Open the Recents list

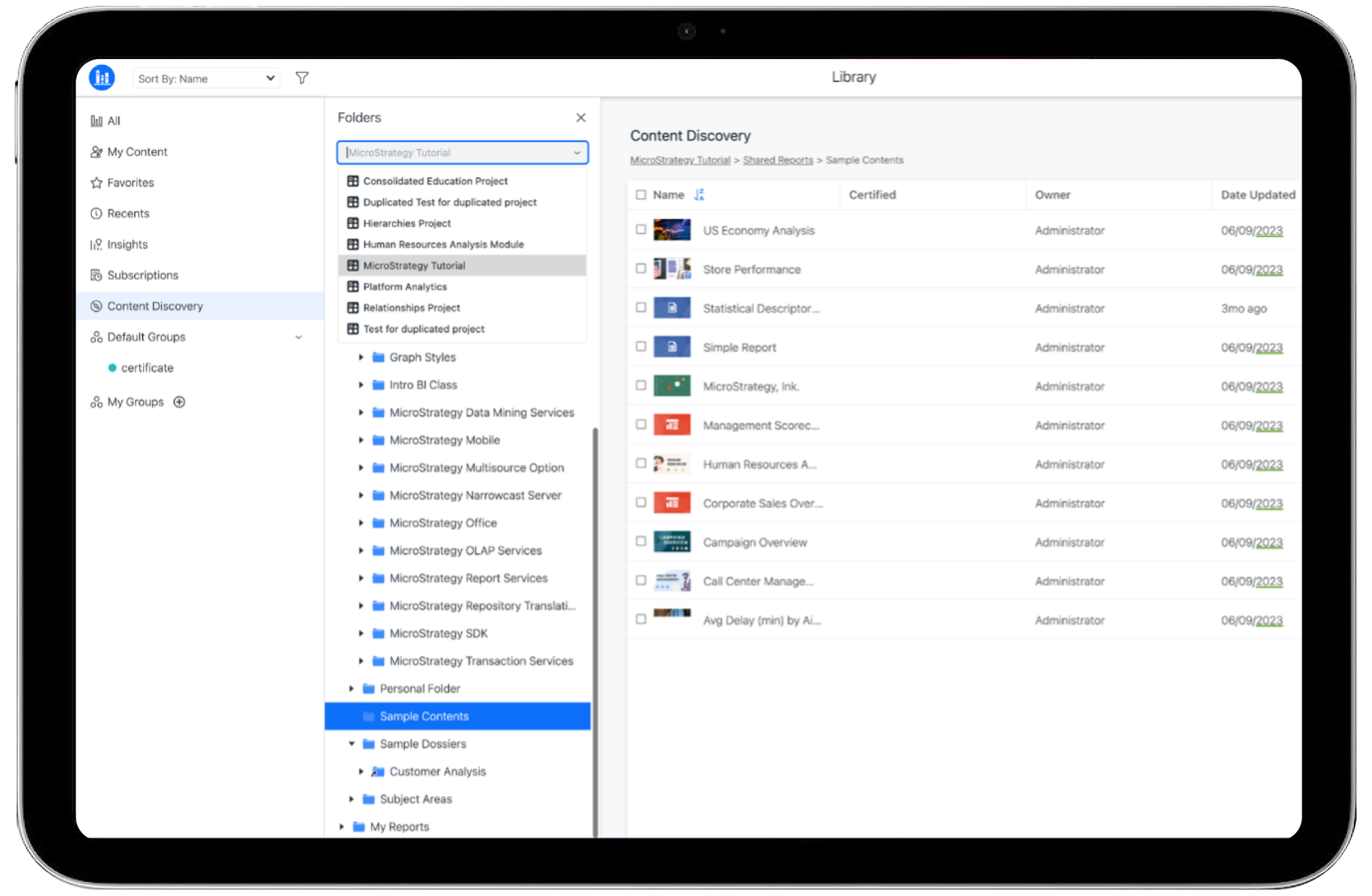tap(129, 213)
